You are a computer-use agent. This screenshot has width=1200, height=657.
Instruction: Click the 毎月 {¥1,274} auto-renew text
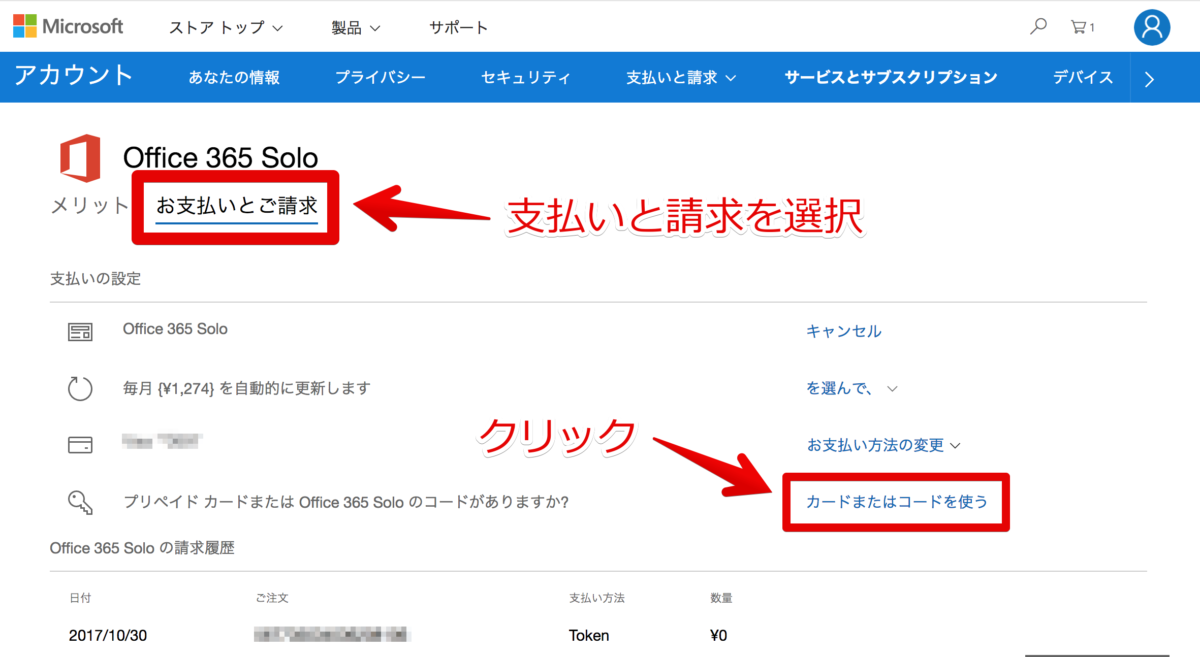coord(246,388)
